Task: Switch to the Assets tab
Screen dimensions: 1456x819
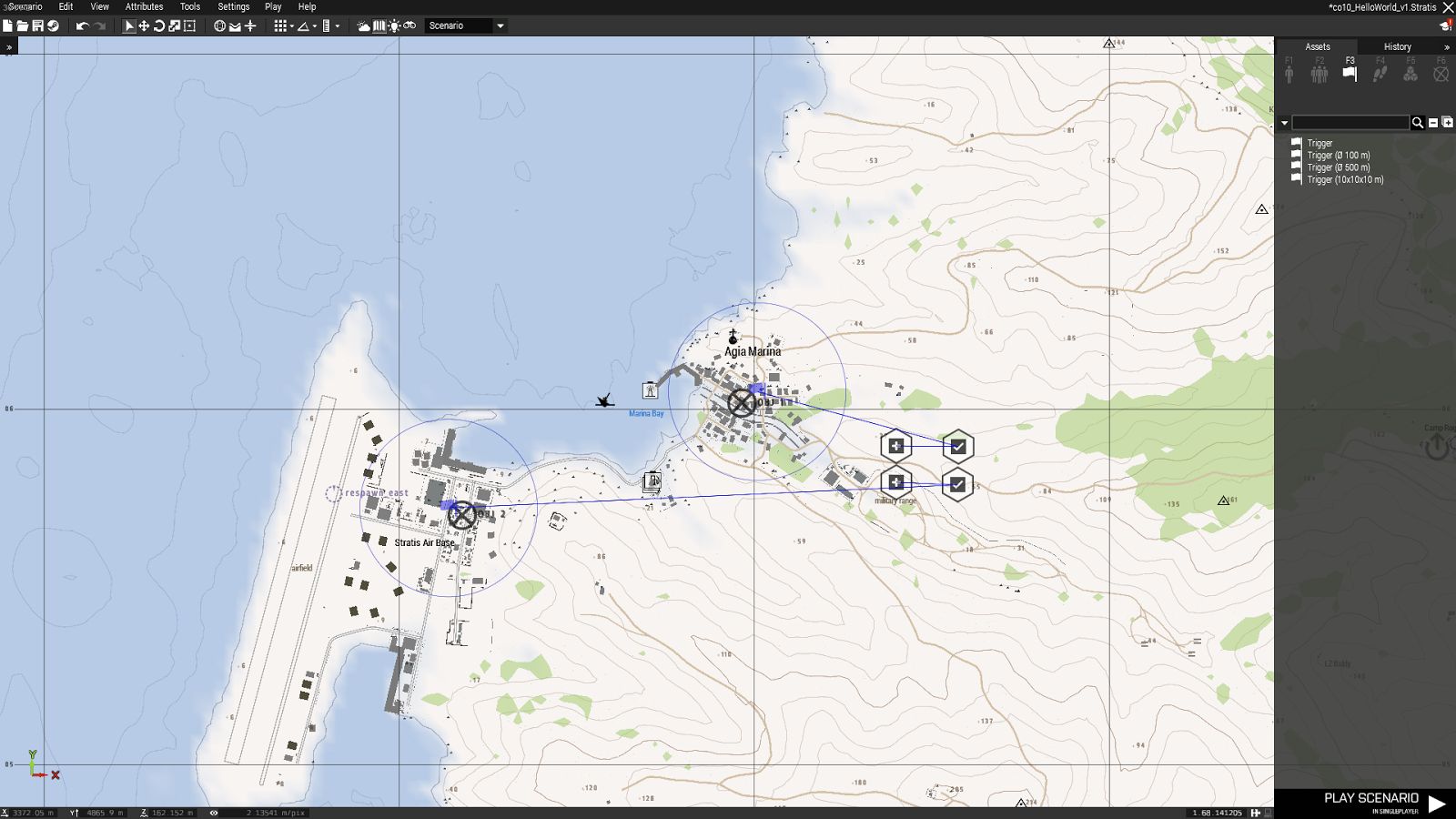Action: coord(1317,46)
